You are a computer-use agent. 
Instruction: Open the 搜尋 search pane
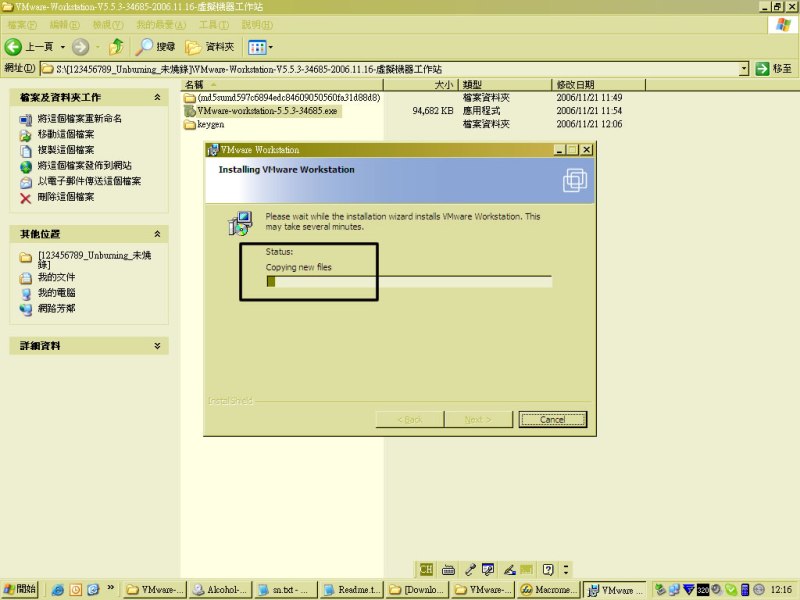[x=156, y=47]
